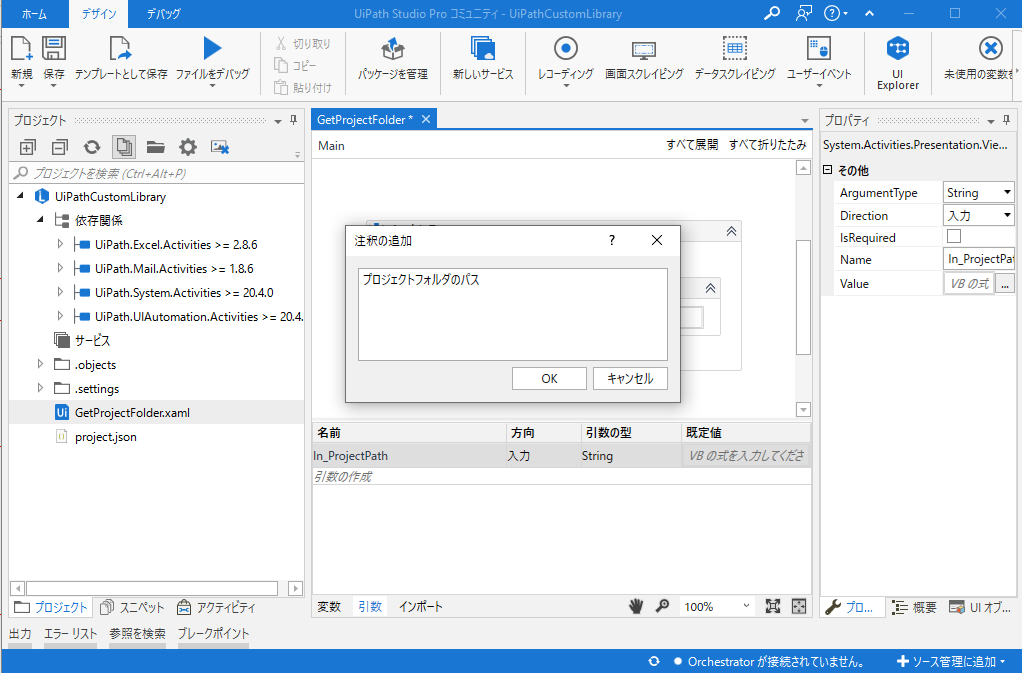This screenshot has height=673, width=1022.
Task: Click 引数の作成 create argument row
Action: coord(561,476)
